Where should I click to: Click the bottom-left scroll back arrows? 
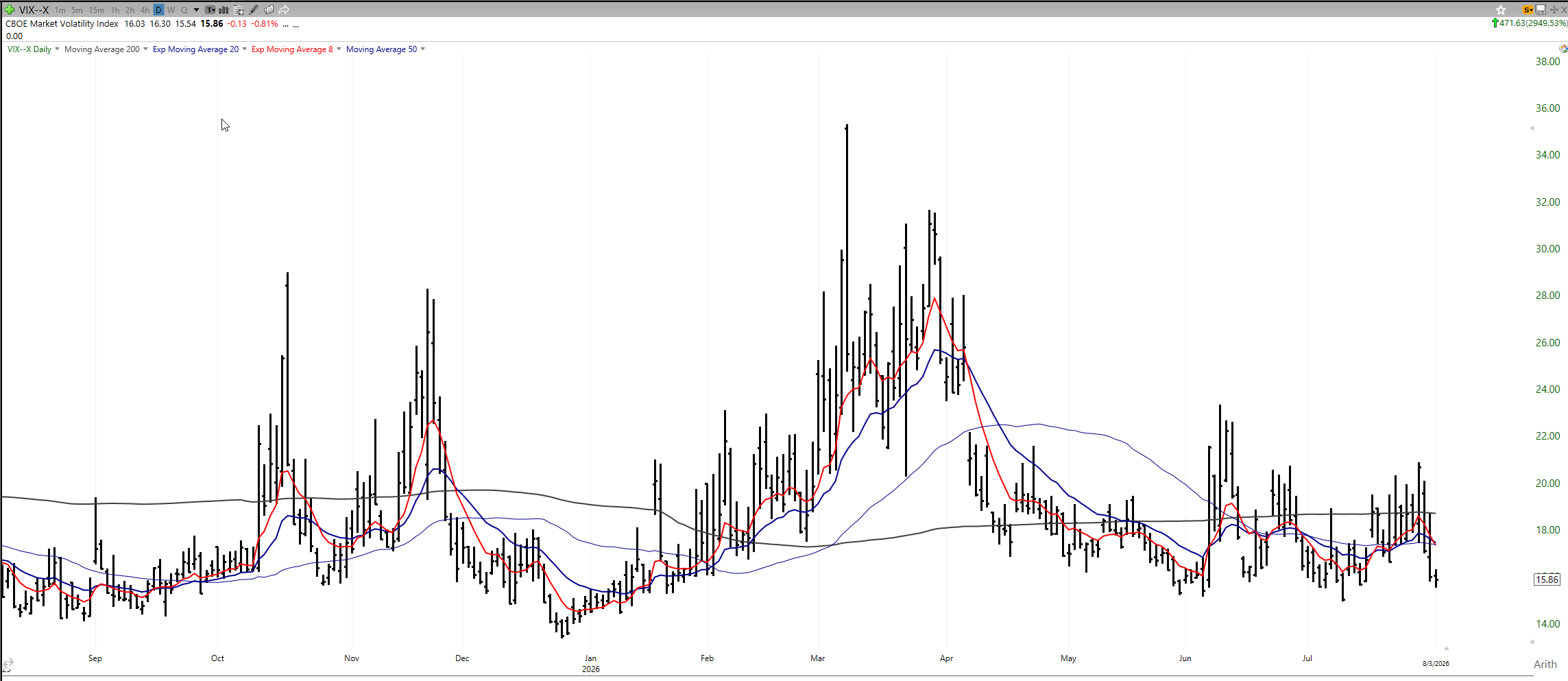(x=8, y=664)
